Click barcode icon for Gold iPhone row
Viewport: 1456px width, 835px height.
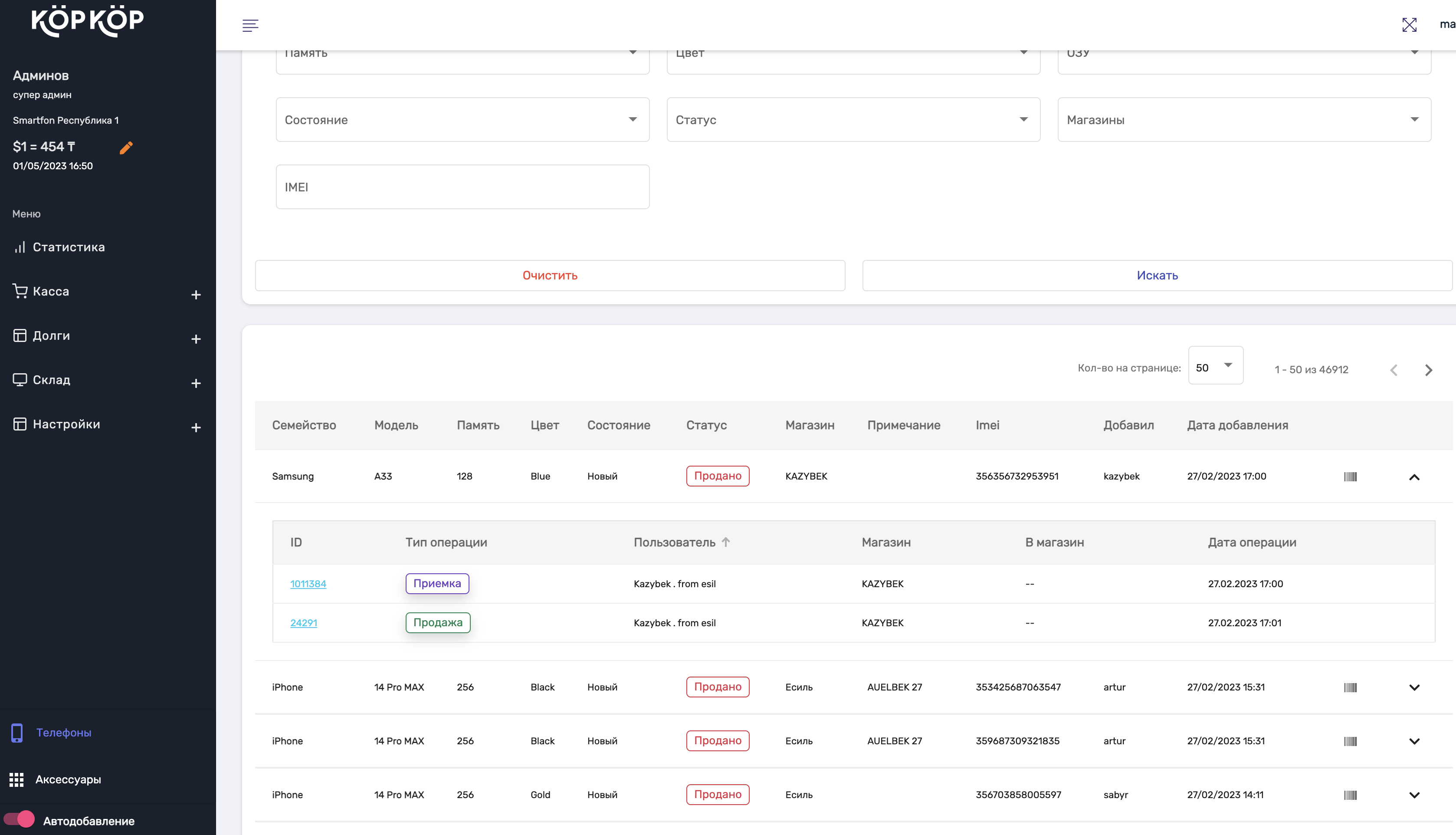click(x=1350, y=795)
